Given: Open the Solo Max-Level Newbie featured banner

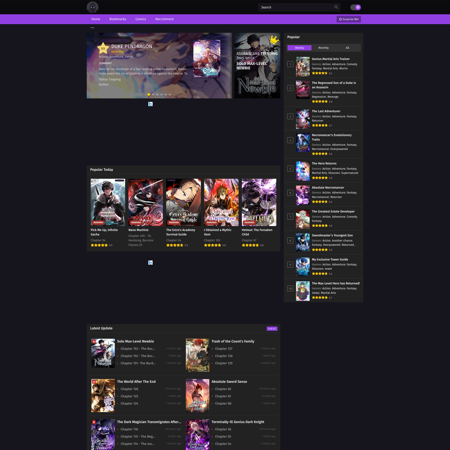Looking at the screenshot, I should pyautogui.click(x=257, y=65).
